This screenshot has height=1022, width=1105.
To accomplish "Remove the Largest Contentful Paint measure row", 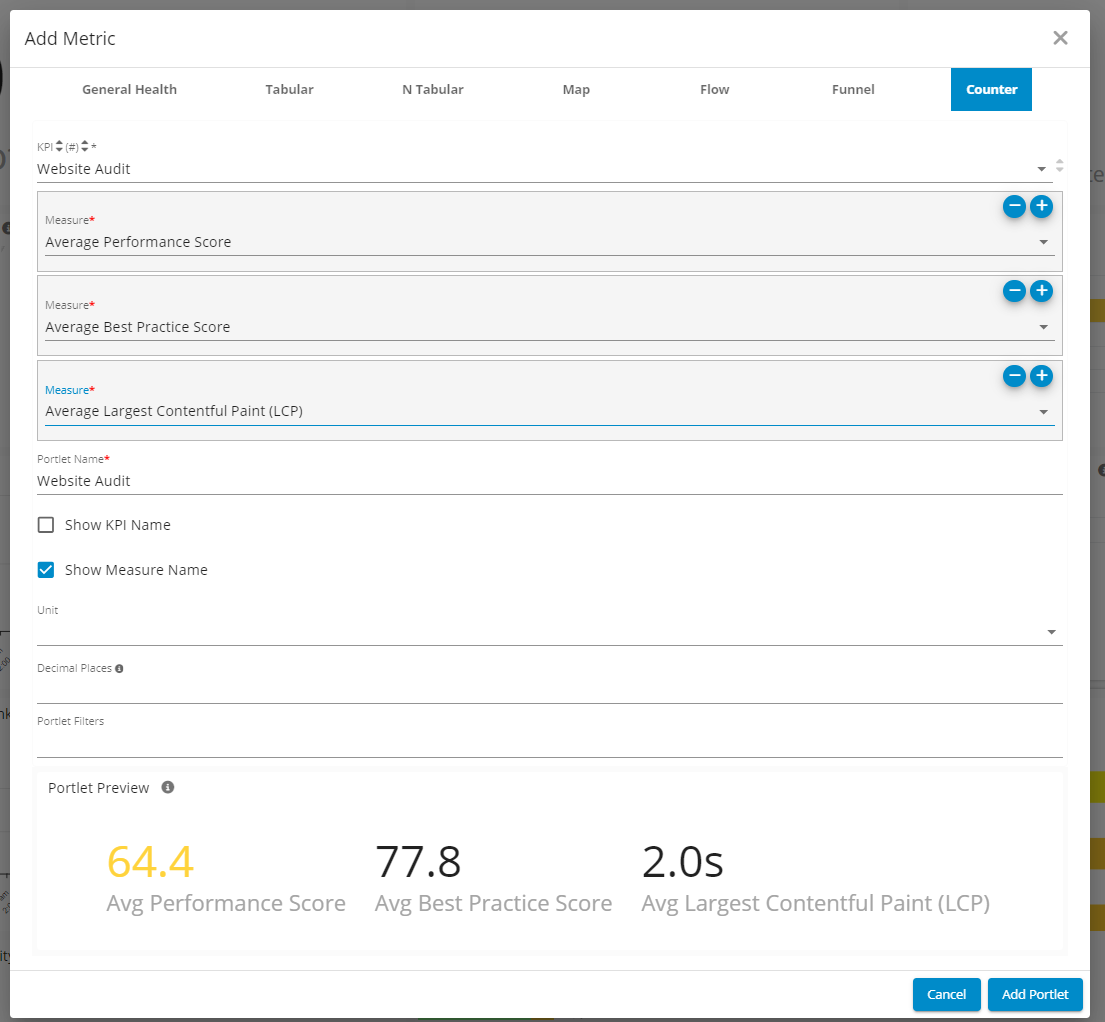I will pos(1014,376).
